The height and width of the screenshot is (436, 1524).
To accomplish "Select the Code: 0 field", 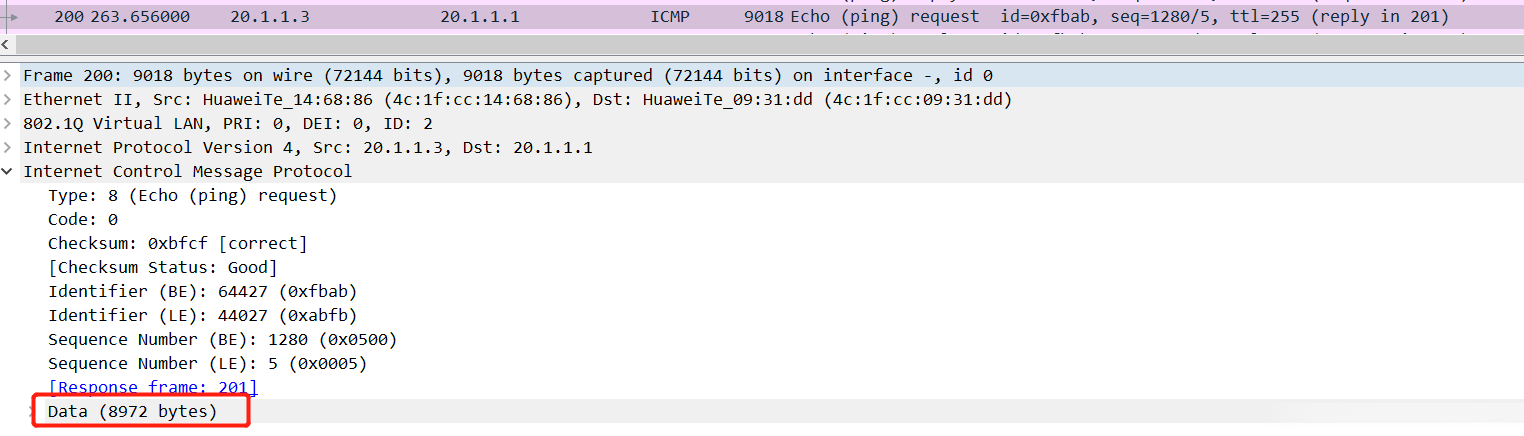I will pyautogui.click(x=83, y=220).
